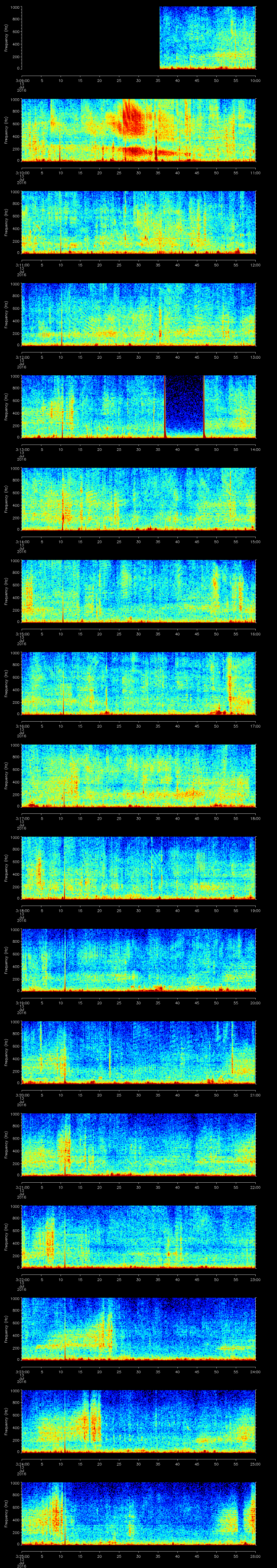Select the spectrogram panel starting at 3:18:00
The height and width of the screenshot is (1568, 277).
139,868
